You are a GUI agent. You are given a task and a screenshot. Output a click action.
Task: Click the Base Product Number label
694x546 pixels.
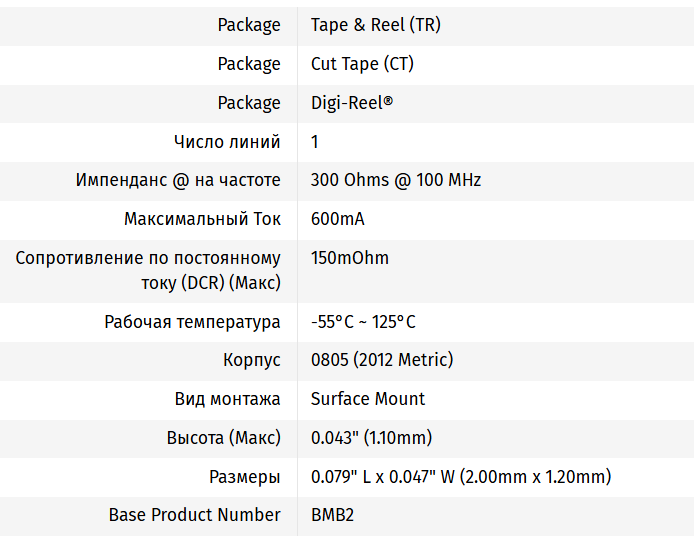tap(195, 515)
